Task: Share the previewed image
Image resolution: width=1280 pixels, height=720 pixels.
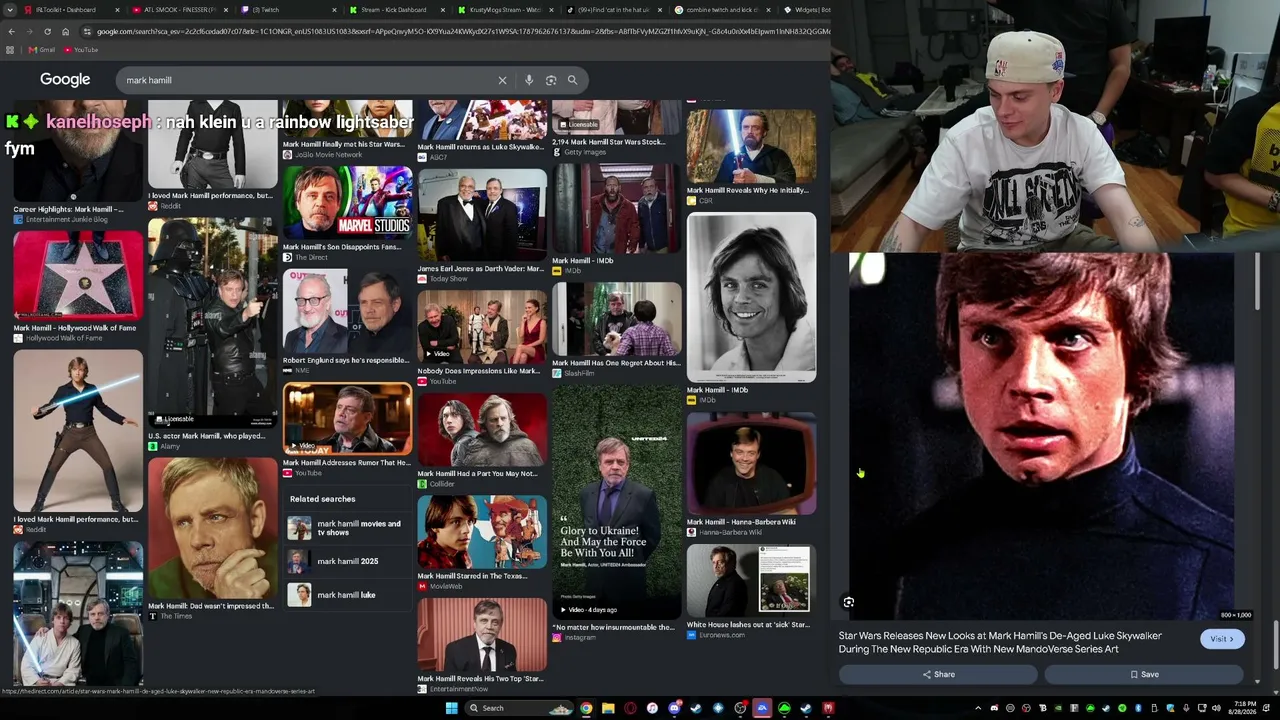Action: coord(938,675)
